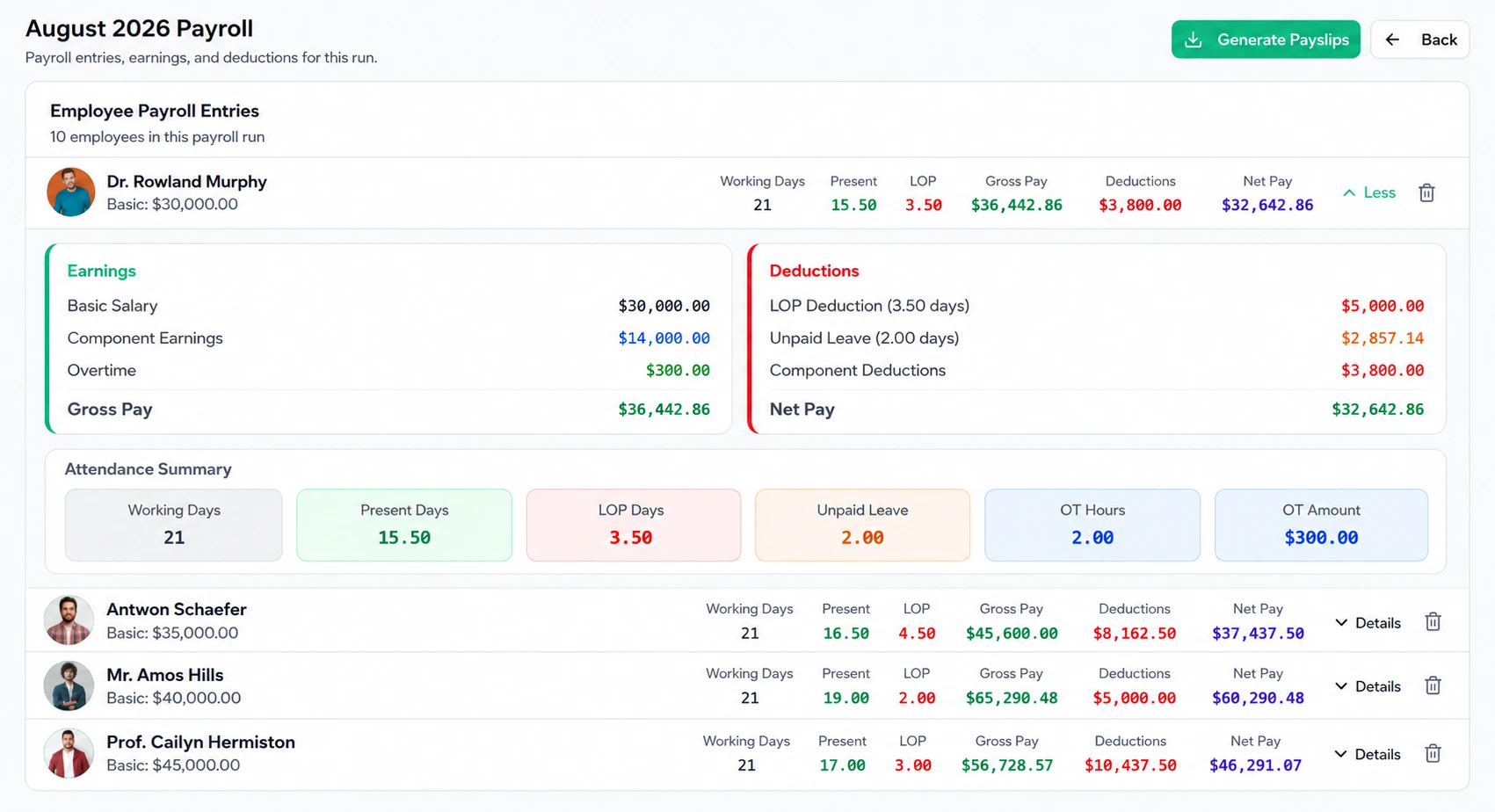
Task: Click the Component Earnings $14,000.00 value
Action: [x=664, y=338]
